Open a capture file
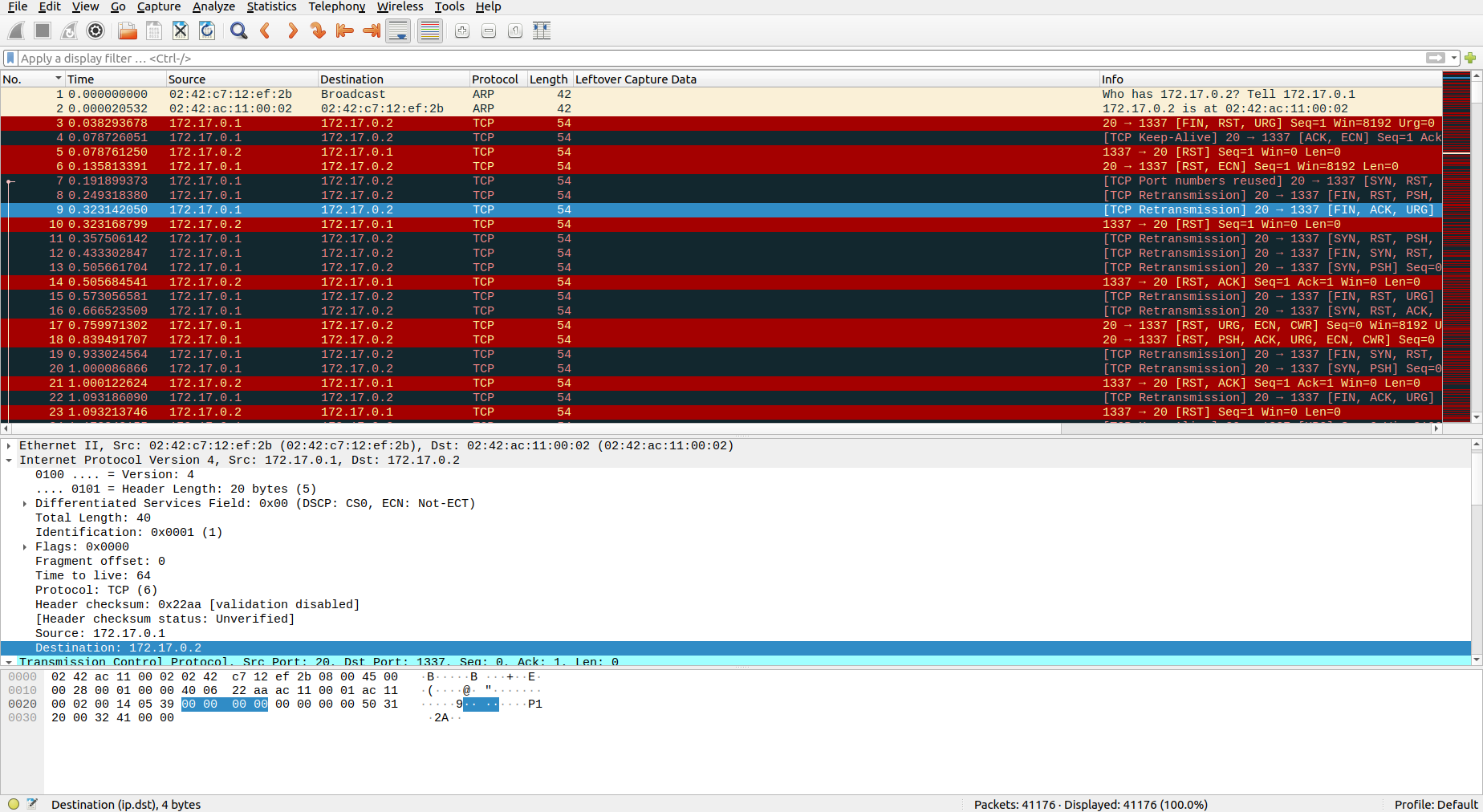This screenshot has width=1483, height=812. tap(127, 31)
